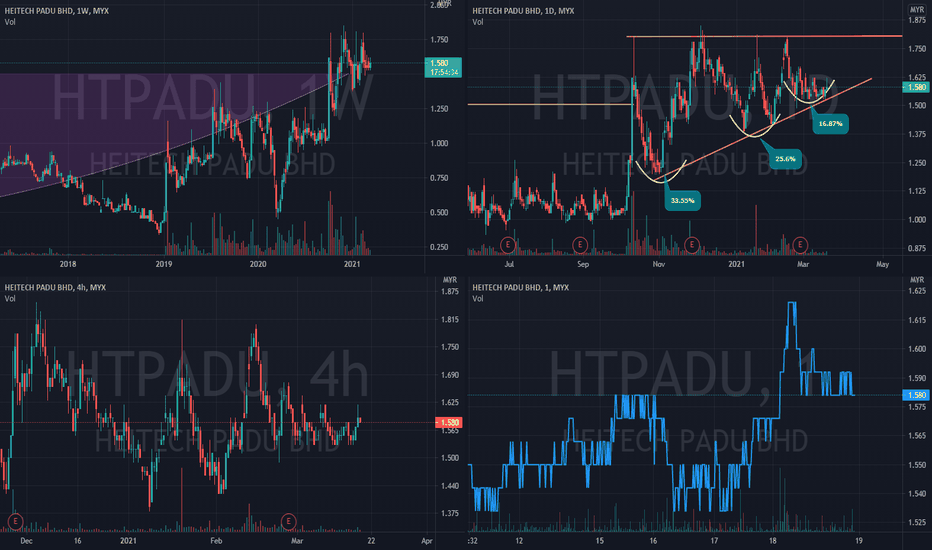Click the 1.750 value on the 1W price axis
This screenshot has width=932, height=550.
pos(439,40)
